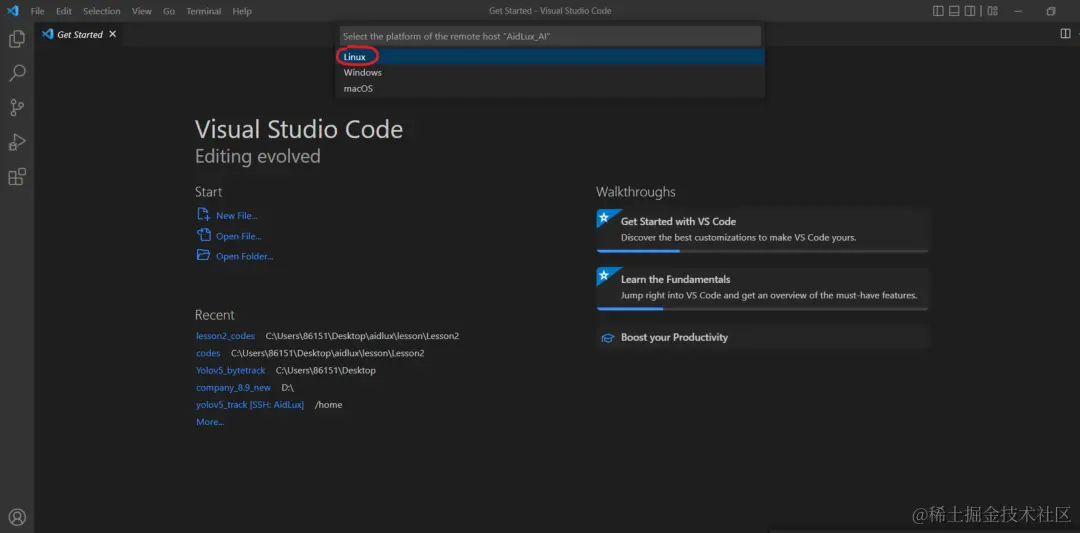Open Source Control view in activity bar
Viewport: 1080px width, 533px height.
click(x=17, y=107)
